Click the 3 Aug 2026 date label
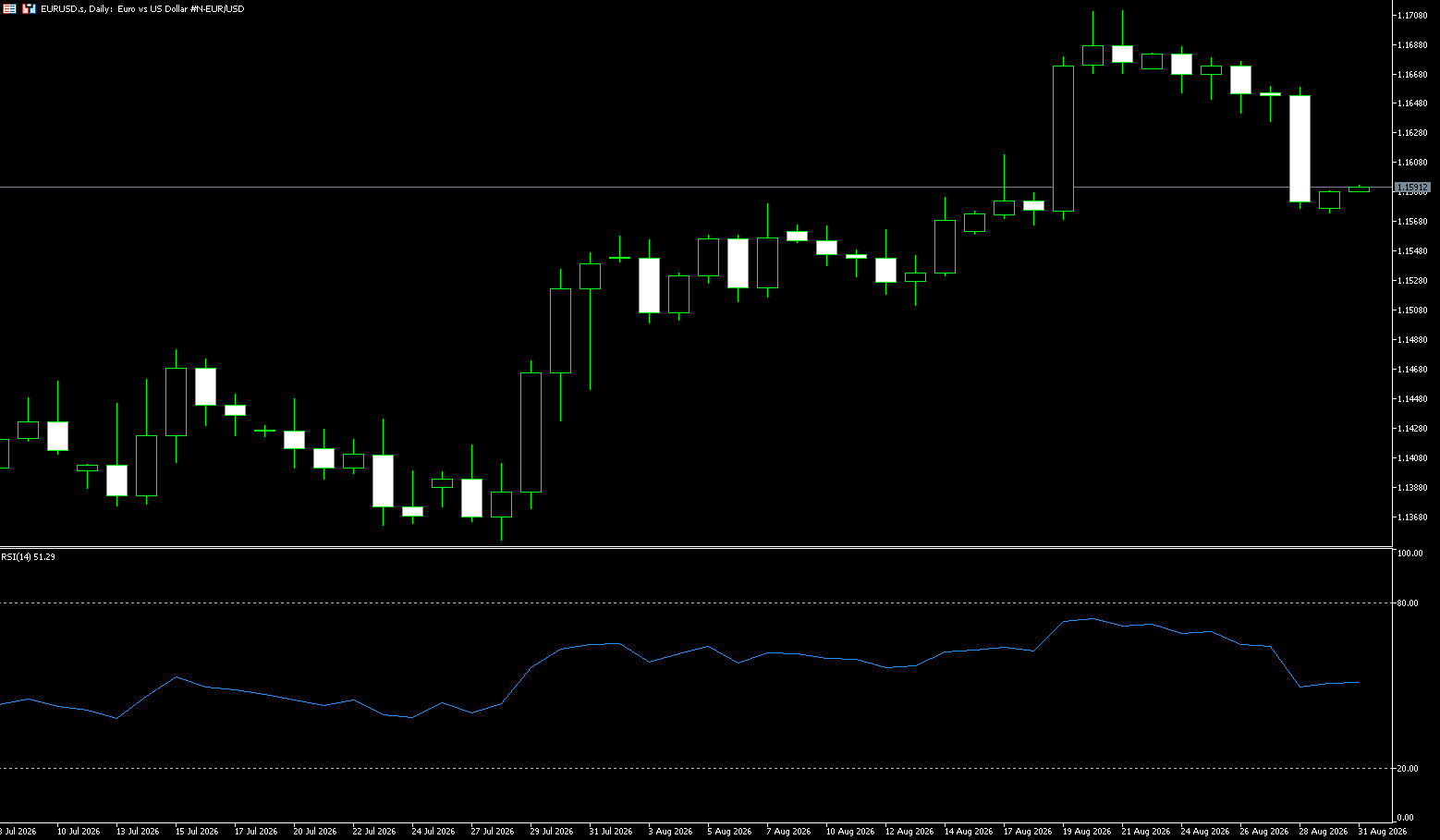Viewport: 1440px width, 840px height. click(x=670, y=832)
